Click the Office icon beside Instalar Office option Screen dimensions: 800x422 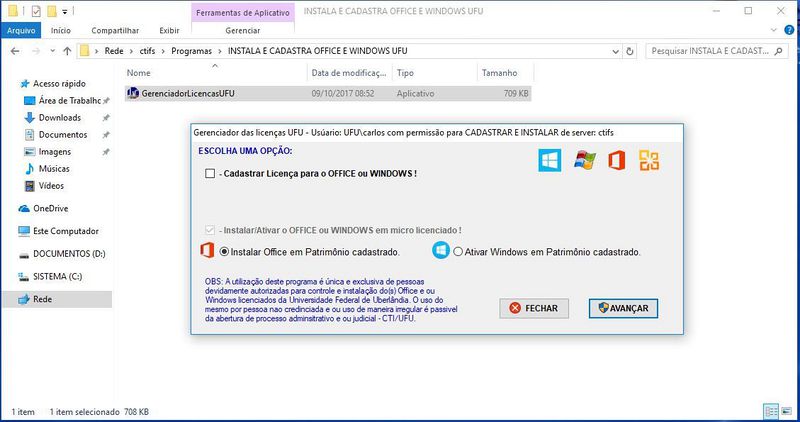click(x=207, y=251)
